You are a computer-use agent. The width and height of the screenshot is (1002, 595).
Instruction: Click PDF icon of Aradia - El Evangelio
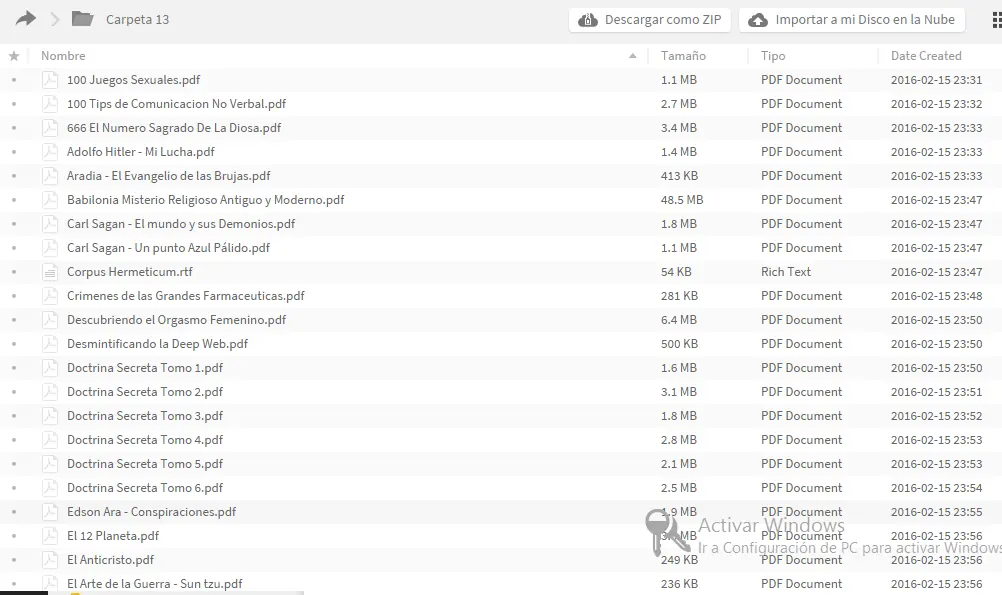coord(50,176)
